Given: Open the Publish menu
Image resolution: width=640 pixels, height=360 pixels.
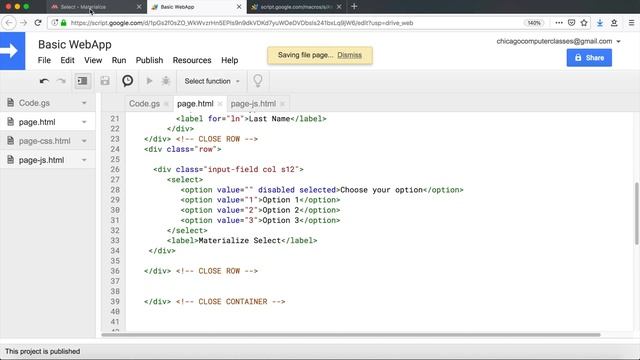Looking at the screenshot, I should (x=149, y=60).
